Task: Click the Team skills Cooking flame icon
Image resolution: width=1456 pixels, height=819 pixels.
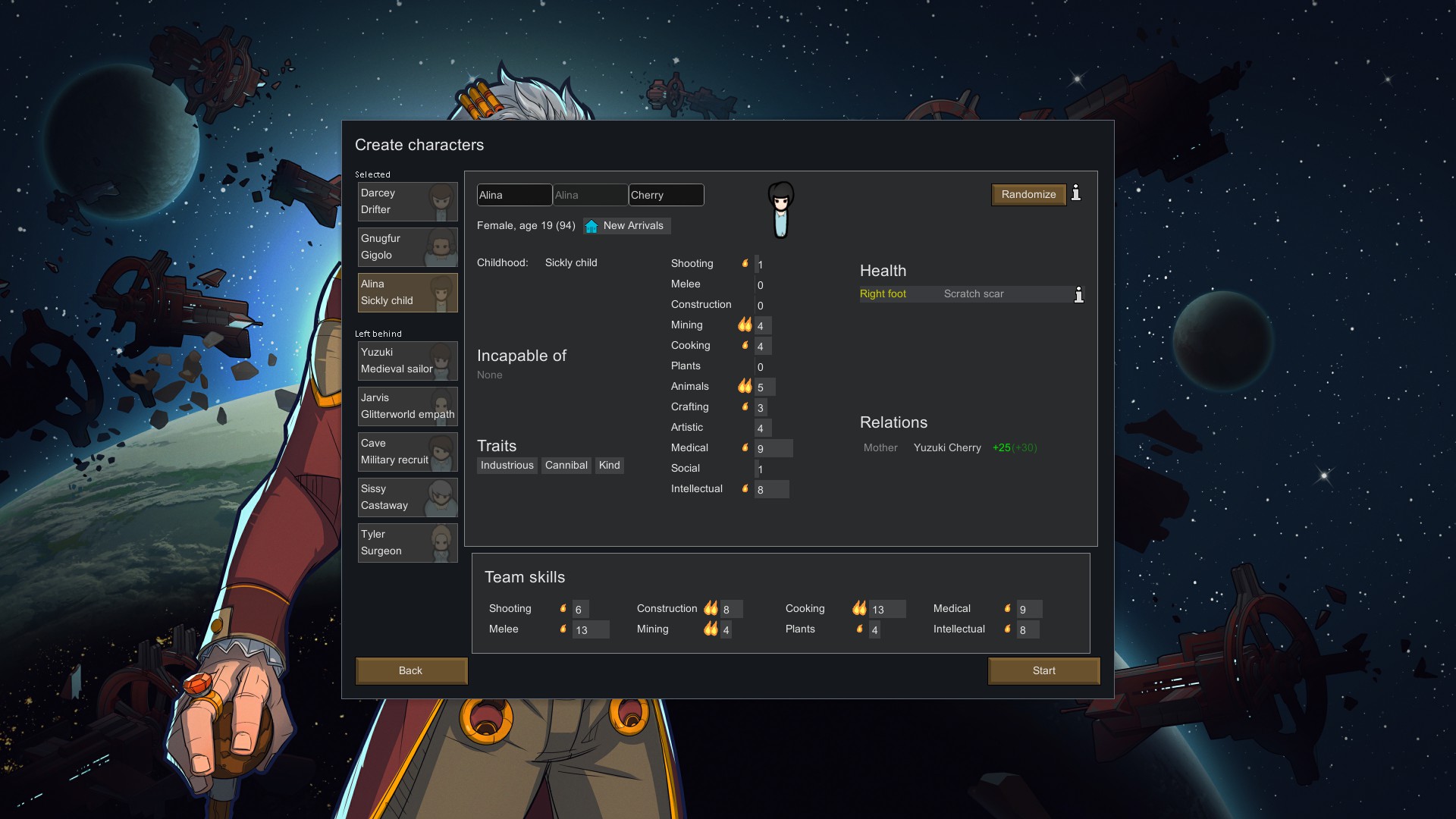Action: click(858, 608)
